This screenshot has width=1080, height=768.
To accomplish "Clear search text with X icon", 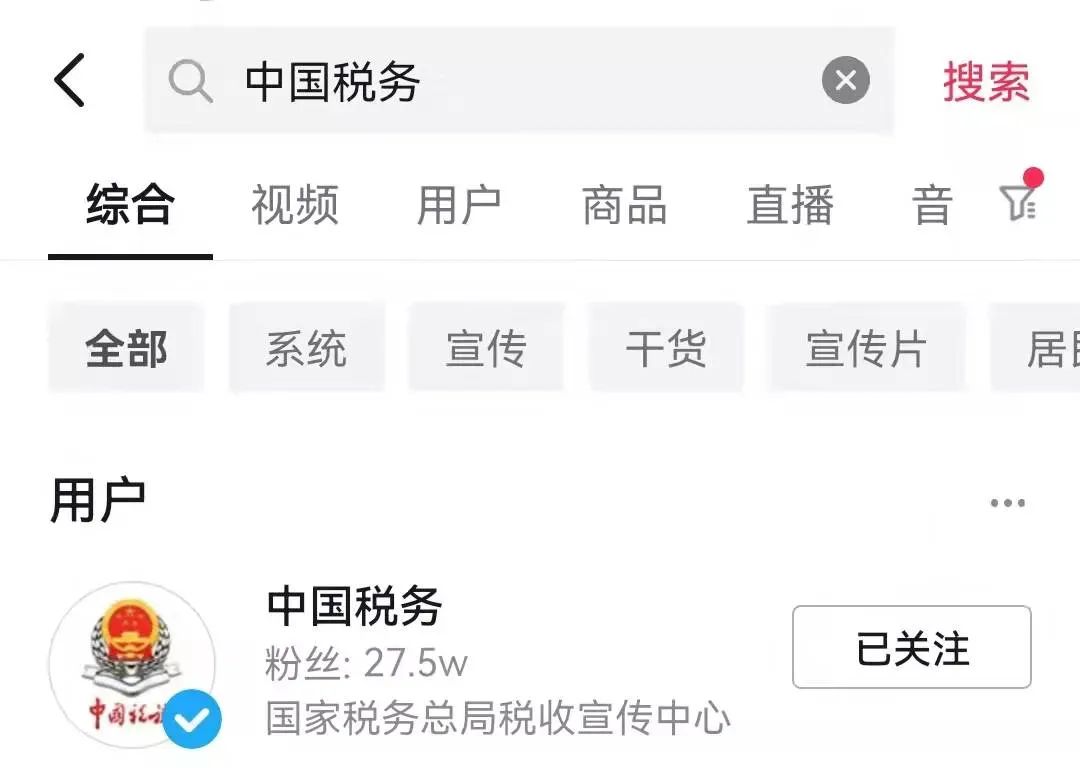I will (x=845, y=80).
